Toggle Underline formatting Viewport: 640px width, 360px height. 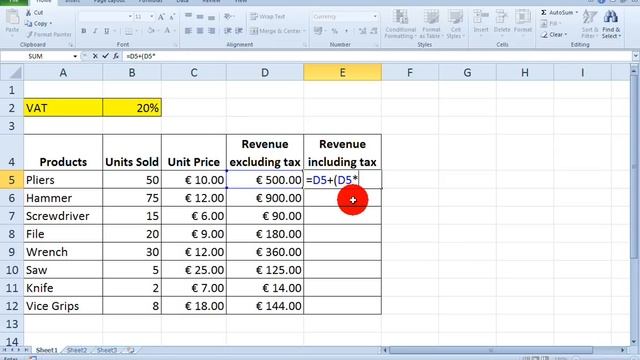coord(107,31)
